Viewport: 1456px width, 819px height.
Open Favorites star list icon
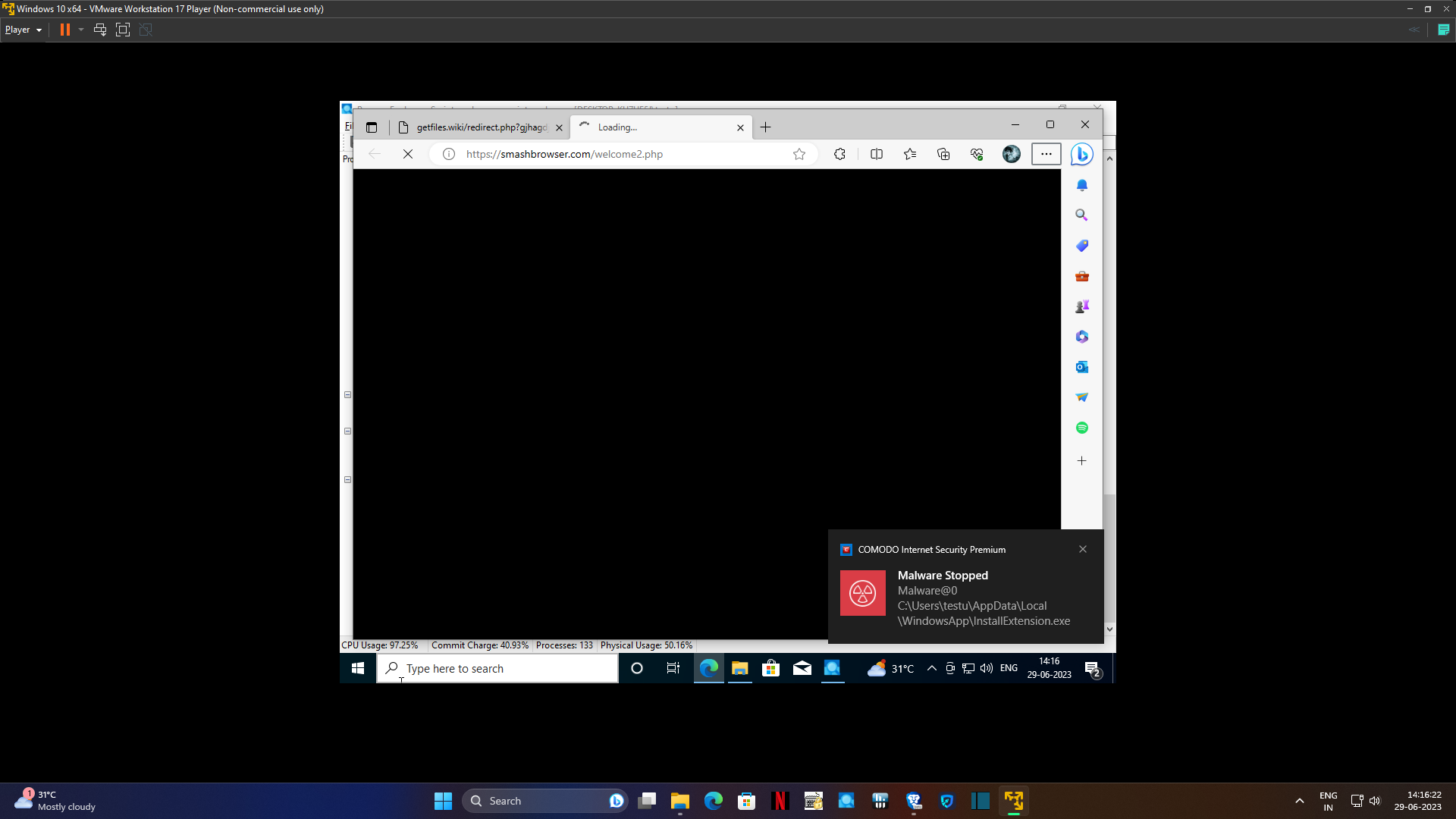pos(910,154)
